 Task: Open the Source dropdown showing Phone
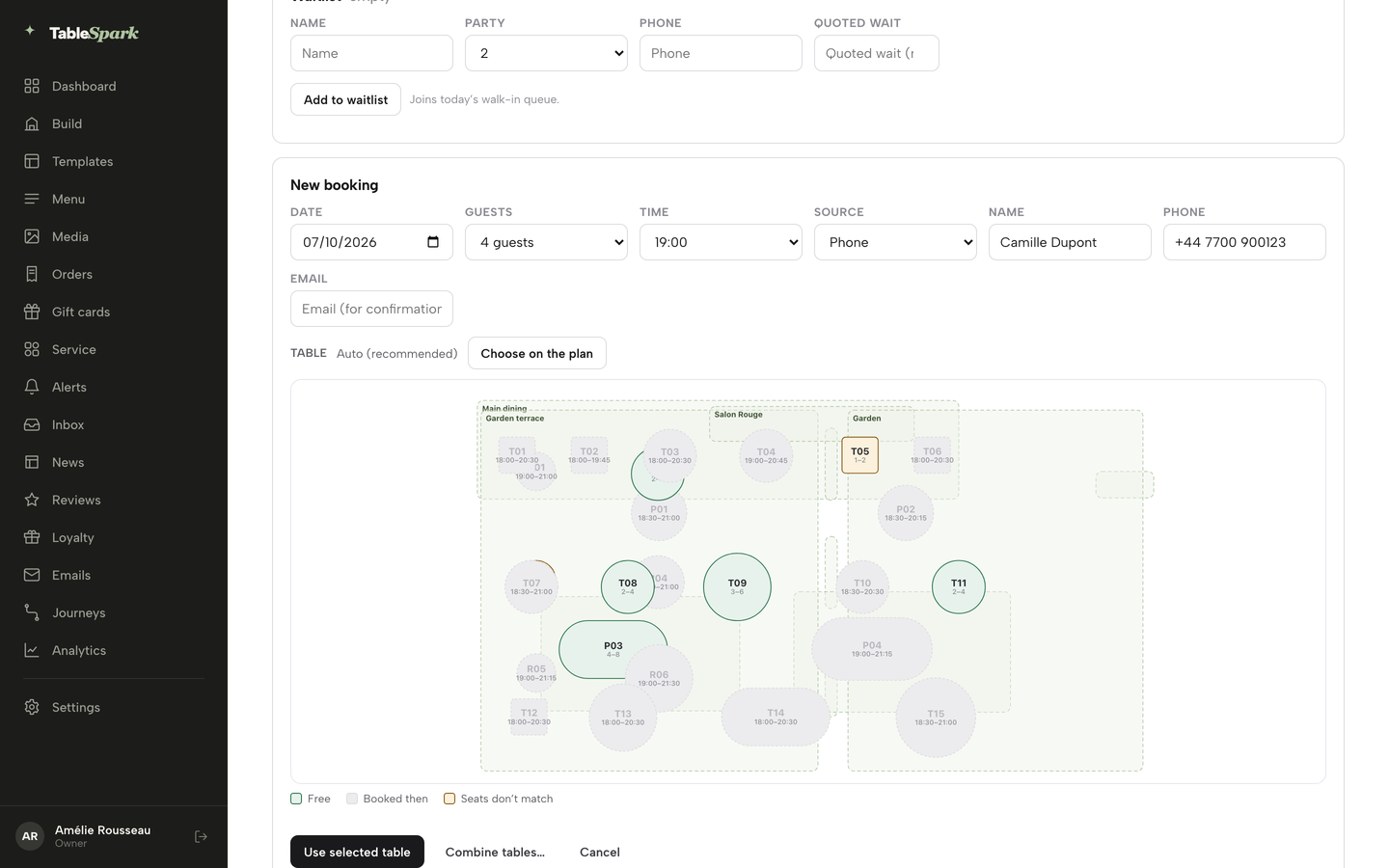pos(895,242)
